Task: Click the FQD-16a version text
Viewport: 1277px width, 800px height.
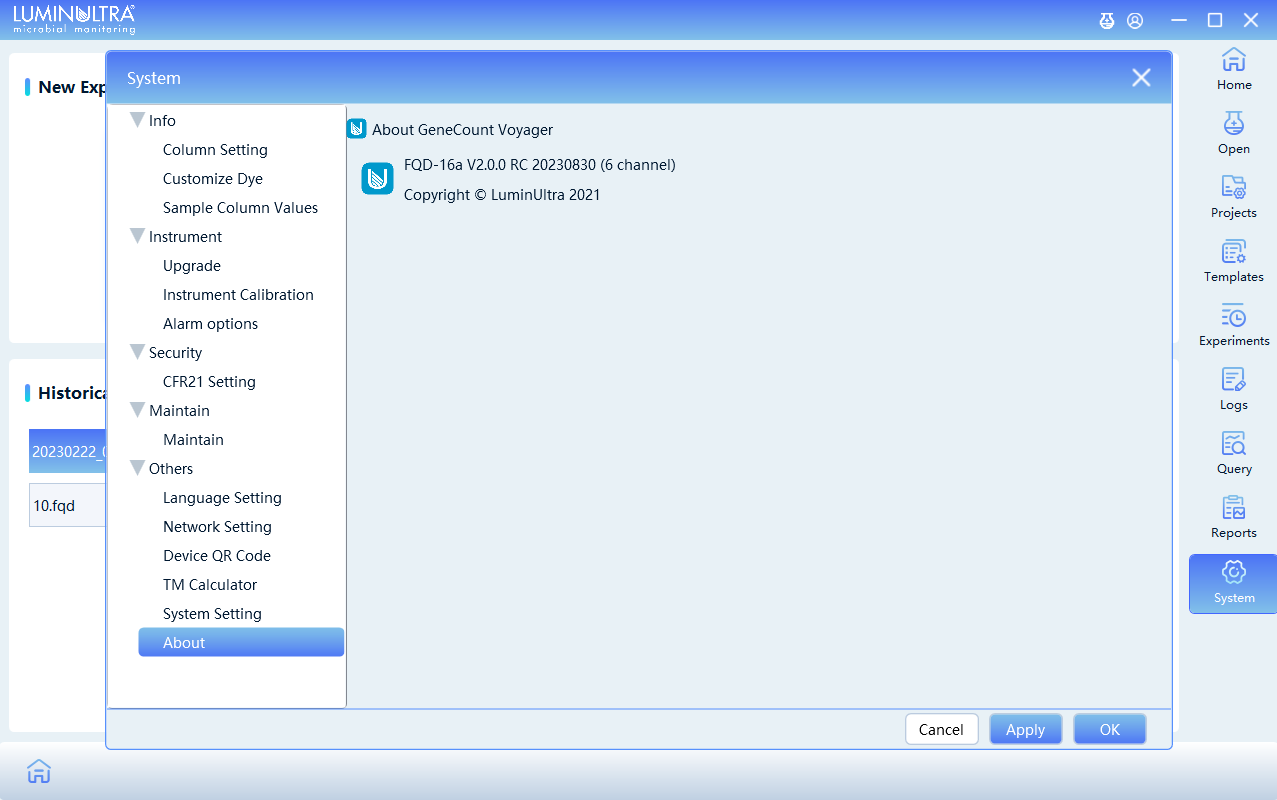Action: point(540,165)
